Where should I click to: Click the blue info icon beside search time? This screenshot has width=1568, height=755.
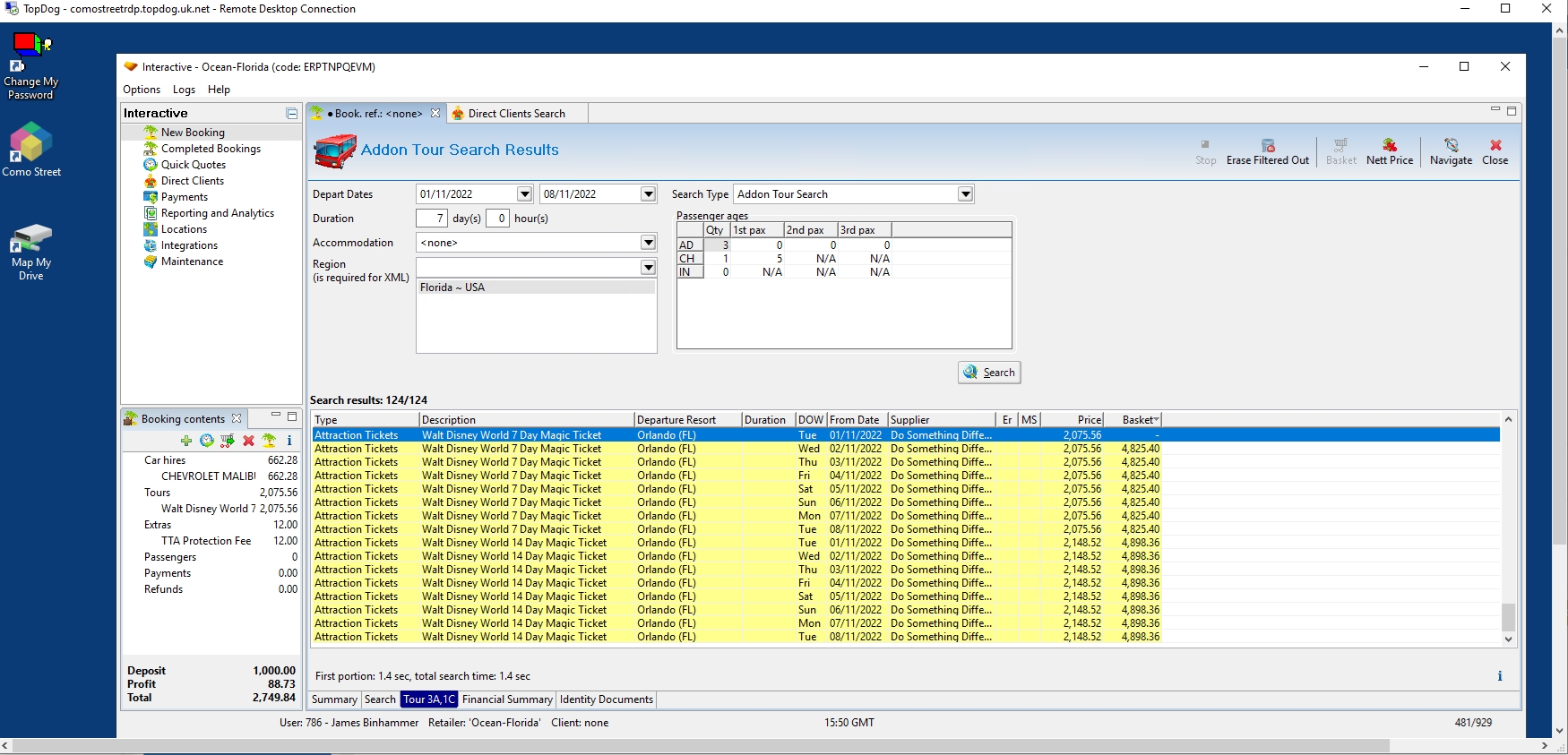pyautogui.click(x=1499, y=676)
